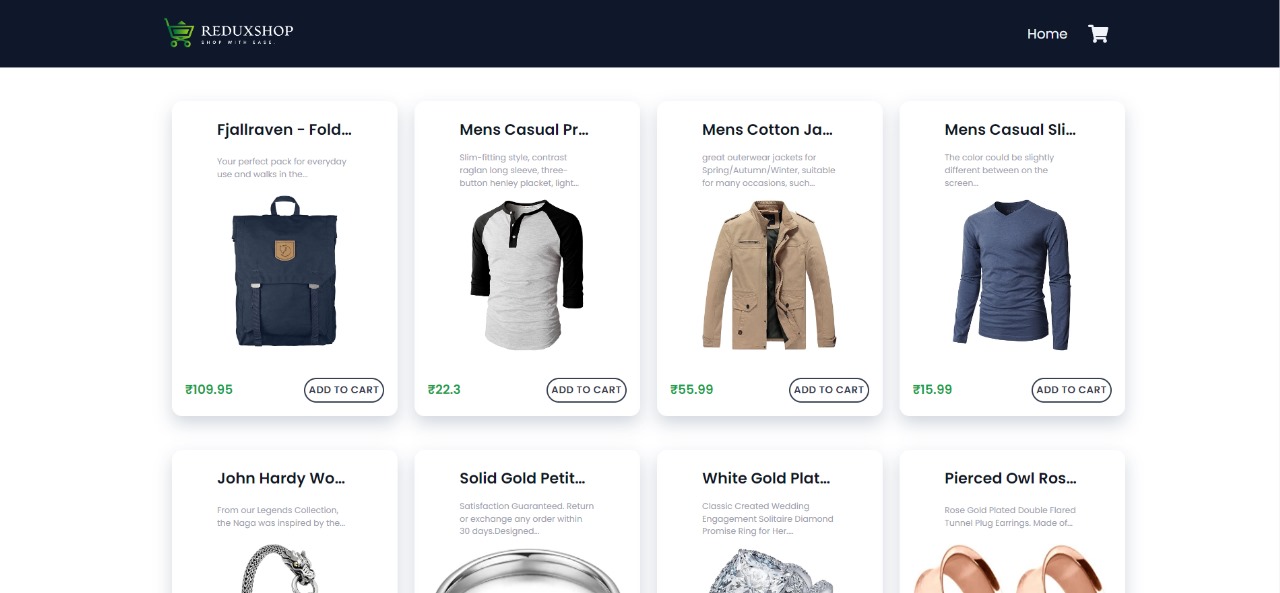Image resolution: width=1280 pixels, height=593 pixels.
Task: Select the tan cotton jacket image
Action: tap(770, 274)
